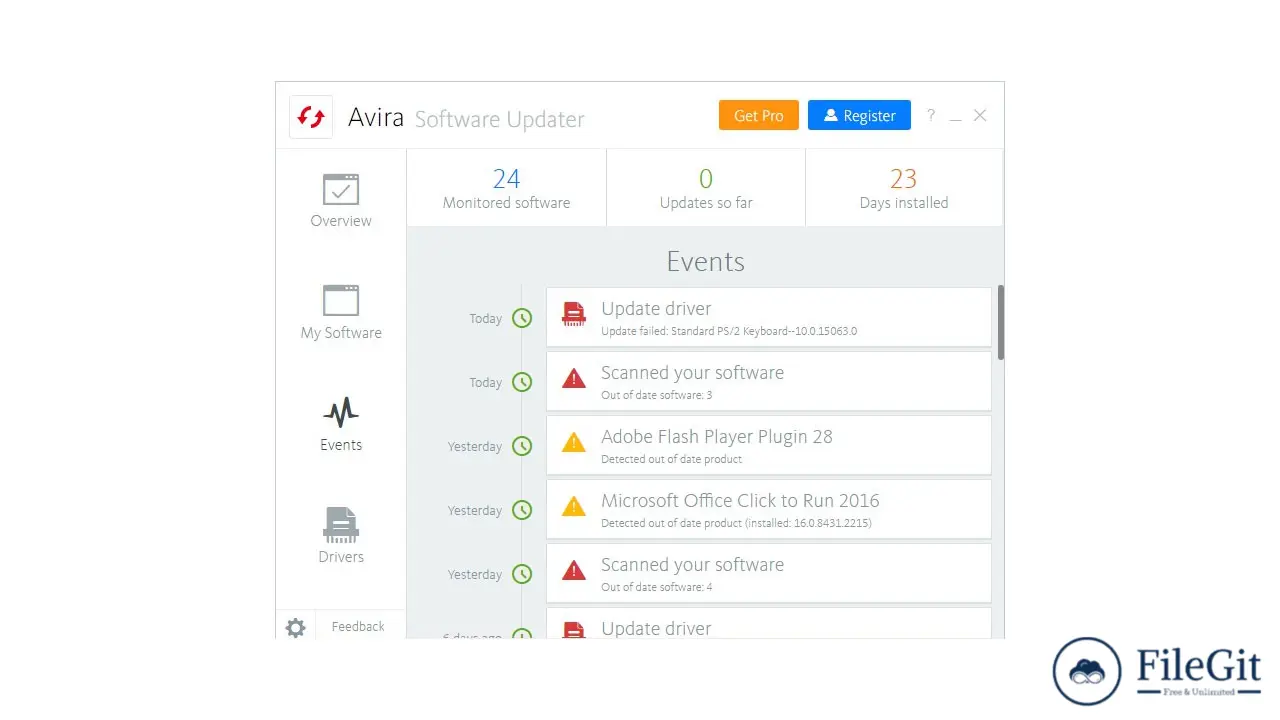1280x720 pixels.
Task: Open the Adobe Flash Player Plugin 28 event
Action: 769,445
